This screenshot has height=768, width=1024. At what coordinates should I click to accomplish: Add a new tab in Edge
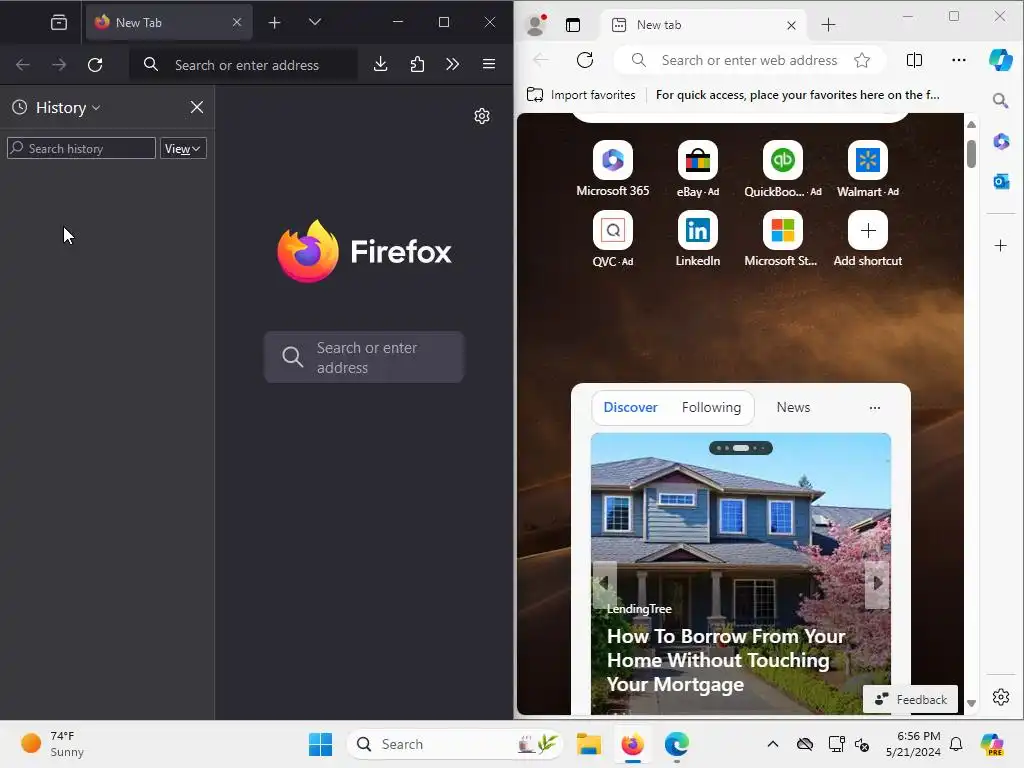click(828, 25)
